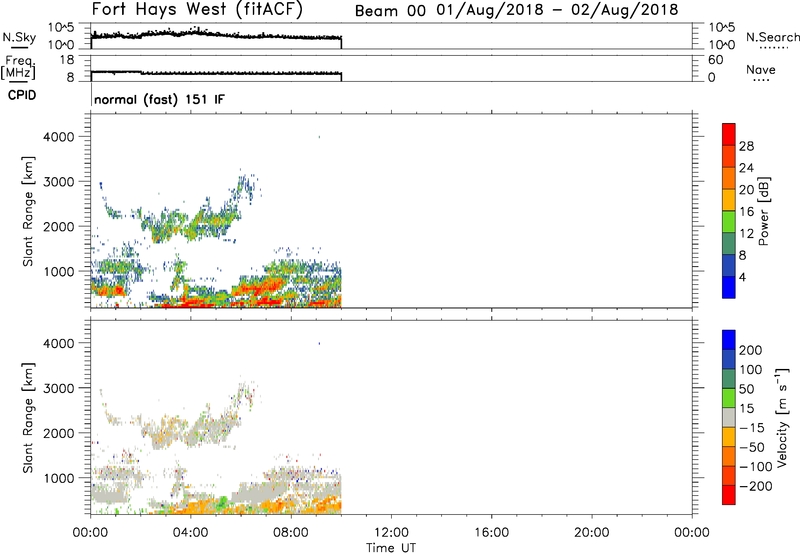Click the '04:00' time axis label
The image size is (800, 554).
click(191, 533)
